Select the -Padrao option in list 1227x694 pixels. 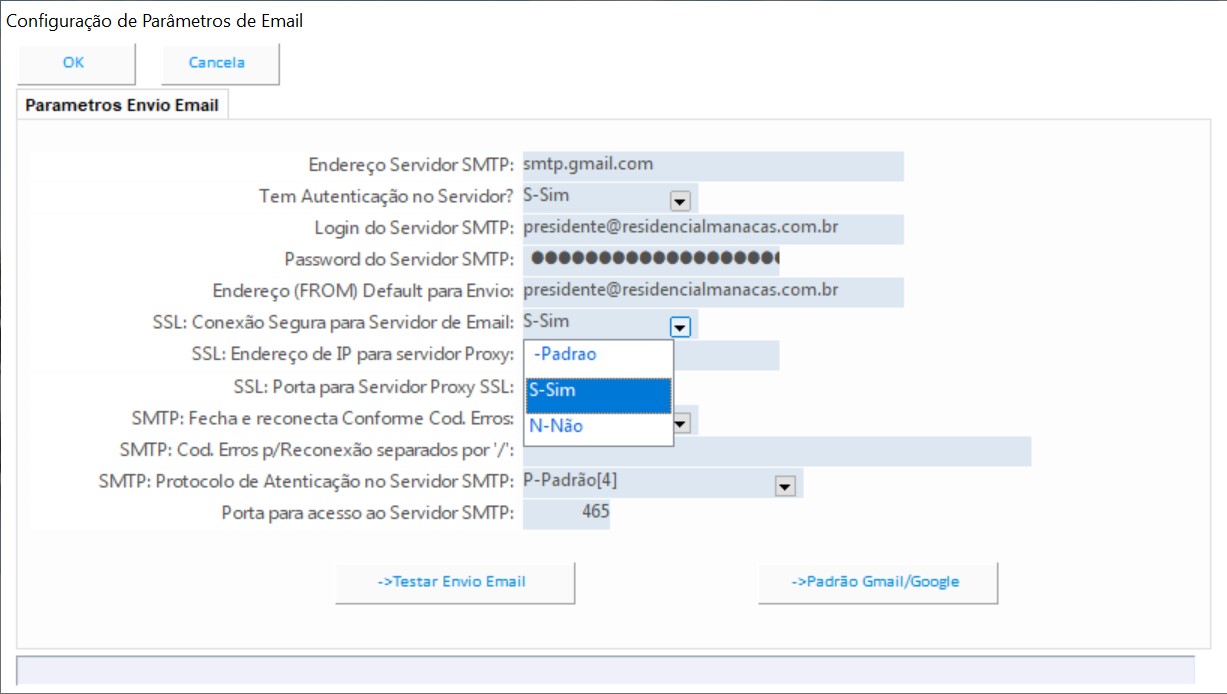click(598, 355)
